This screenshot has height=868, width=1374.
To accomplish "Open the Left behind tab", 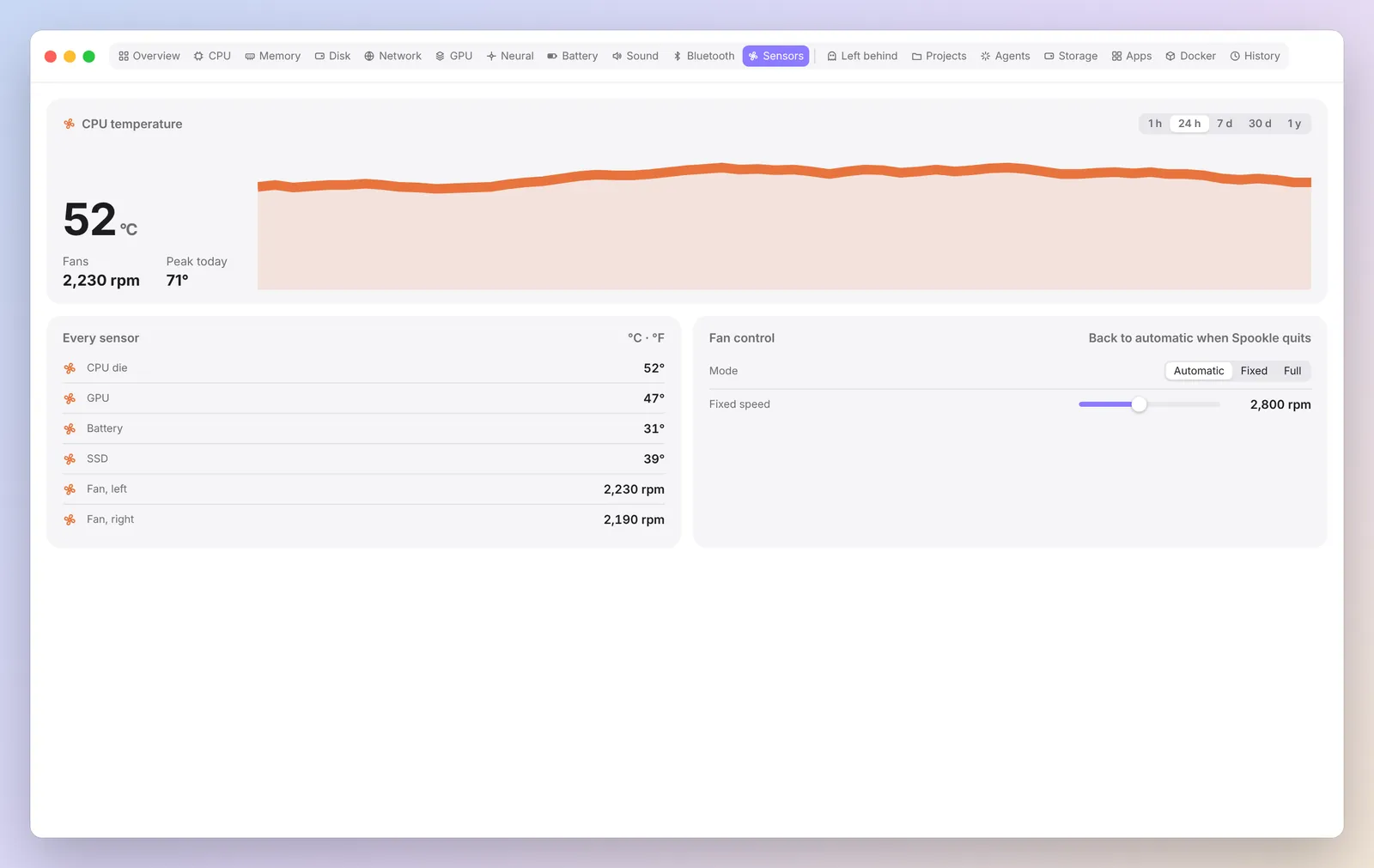I will coord(862,56).
